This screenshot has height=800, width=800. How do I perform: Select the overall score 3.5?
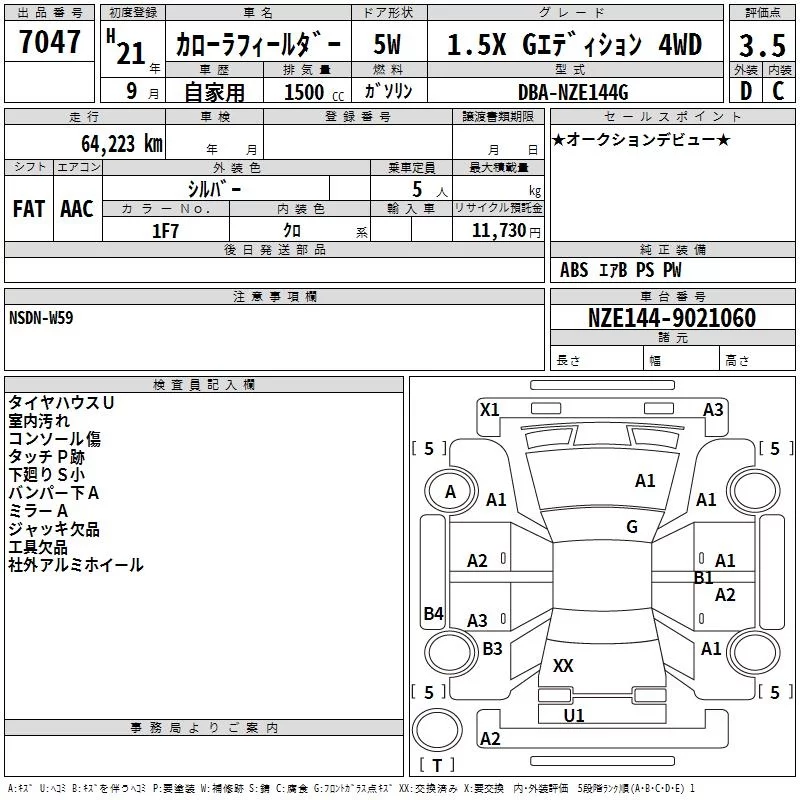(762, 46)
